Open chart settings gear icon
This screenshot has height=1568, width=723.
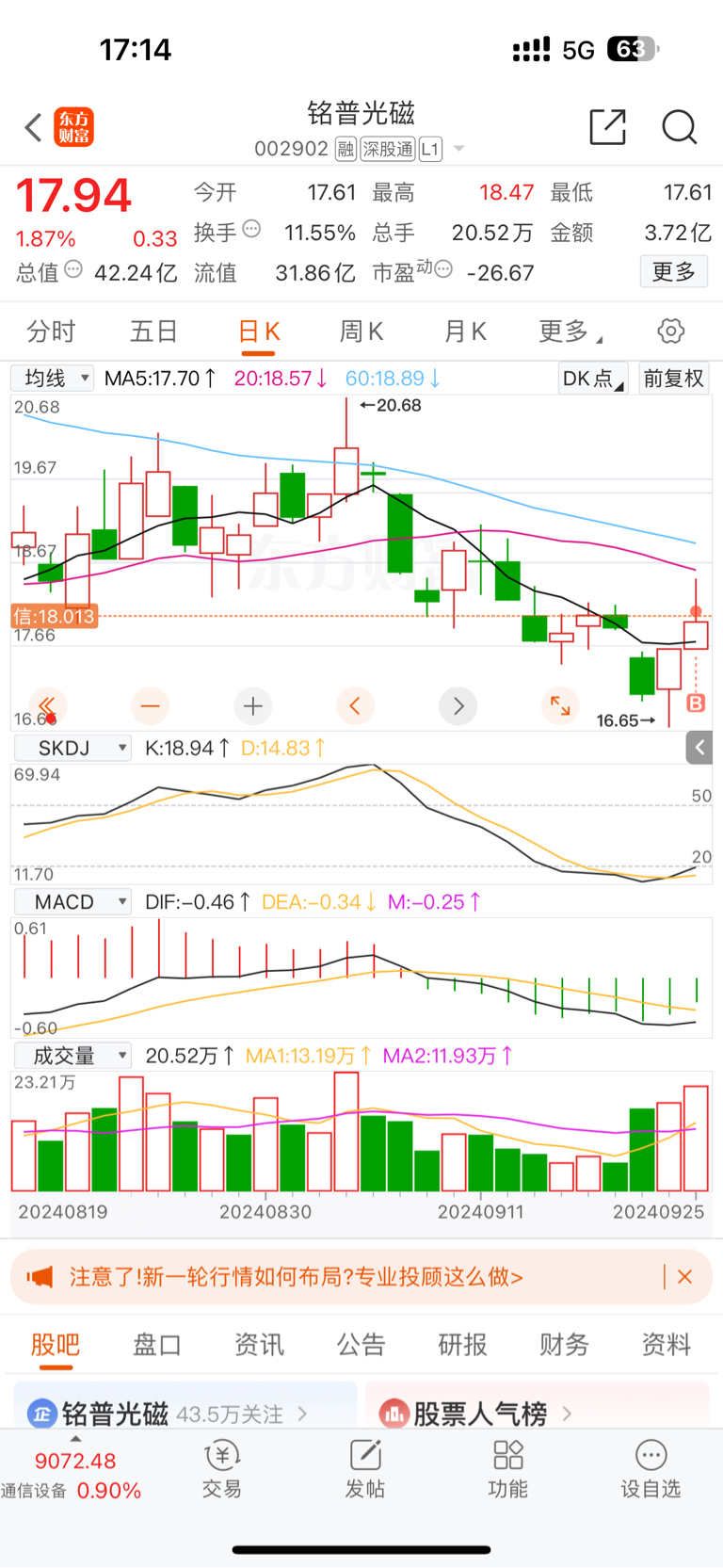tap(670, 331)
